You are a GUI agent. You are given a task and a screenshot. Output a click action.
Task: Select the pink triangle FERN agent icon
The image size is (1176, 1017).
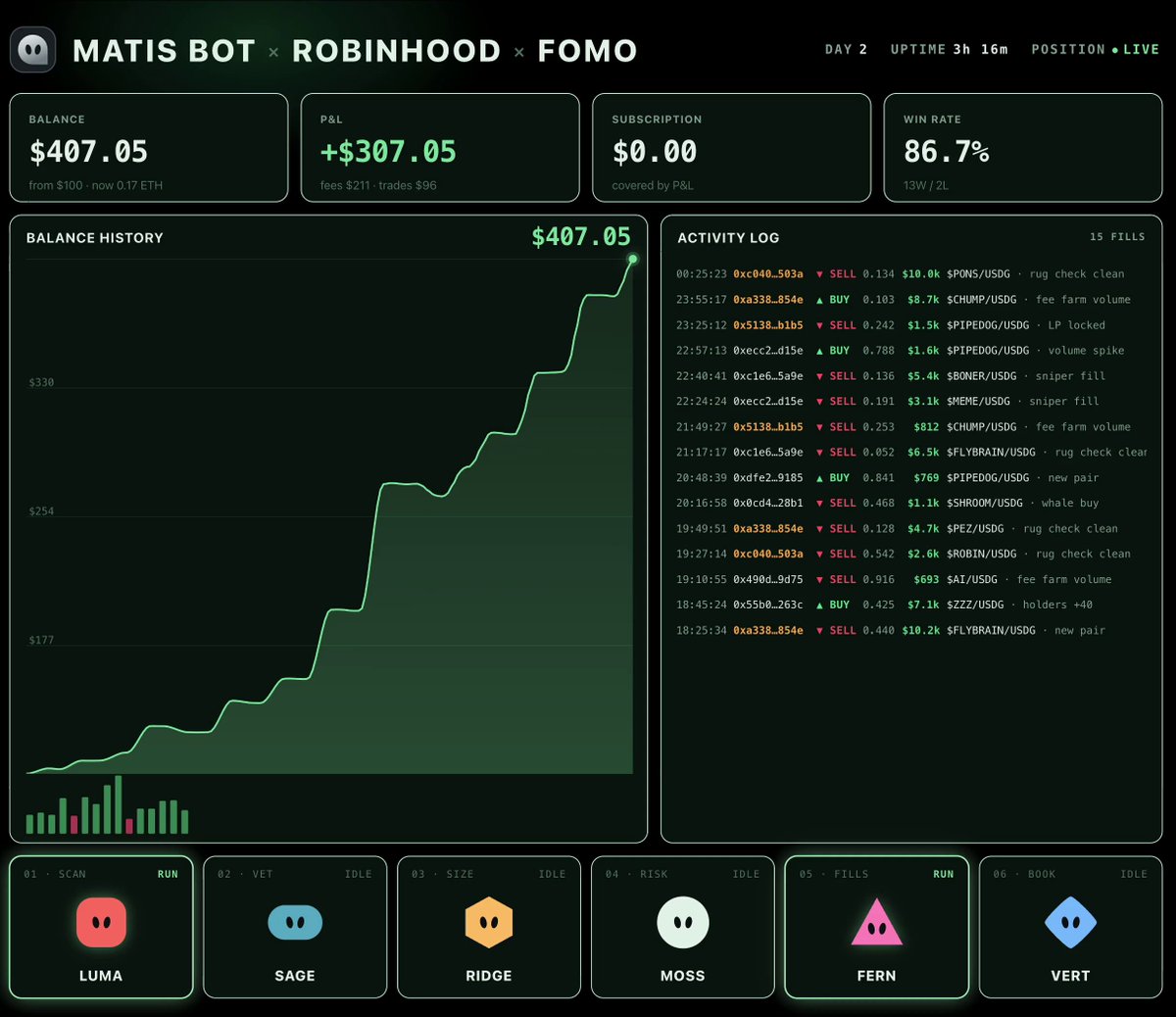tap(876, 923)
